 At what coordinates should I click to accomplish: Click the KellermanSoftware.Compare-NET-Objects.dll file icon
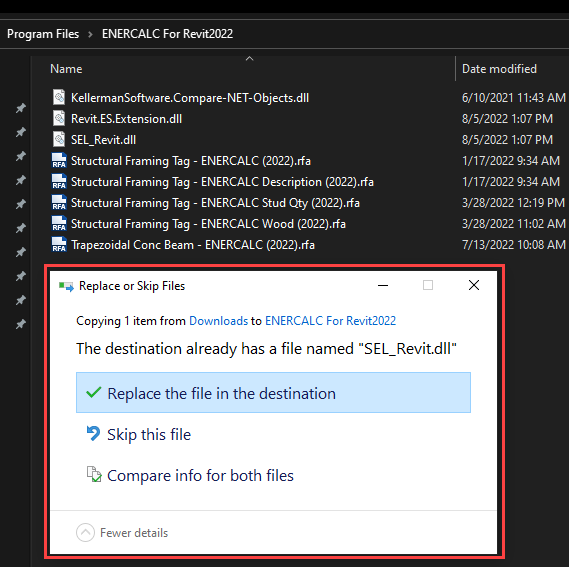click(59, 97)
